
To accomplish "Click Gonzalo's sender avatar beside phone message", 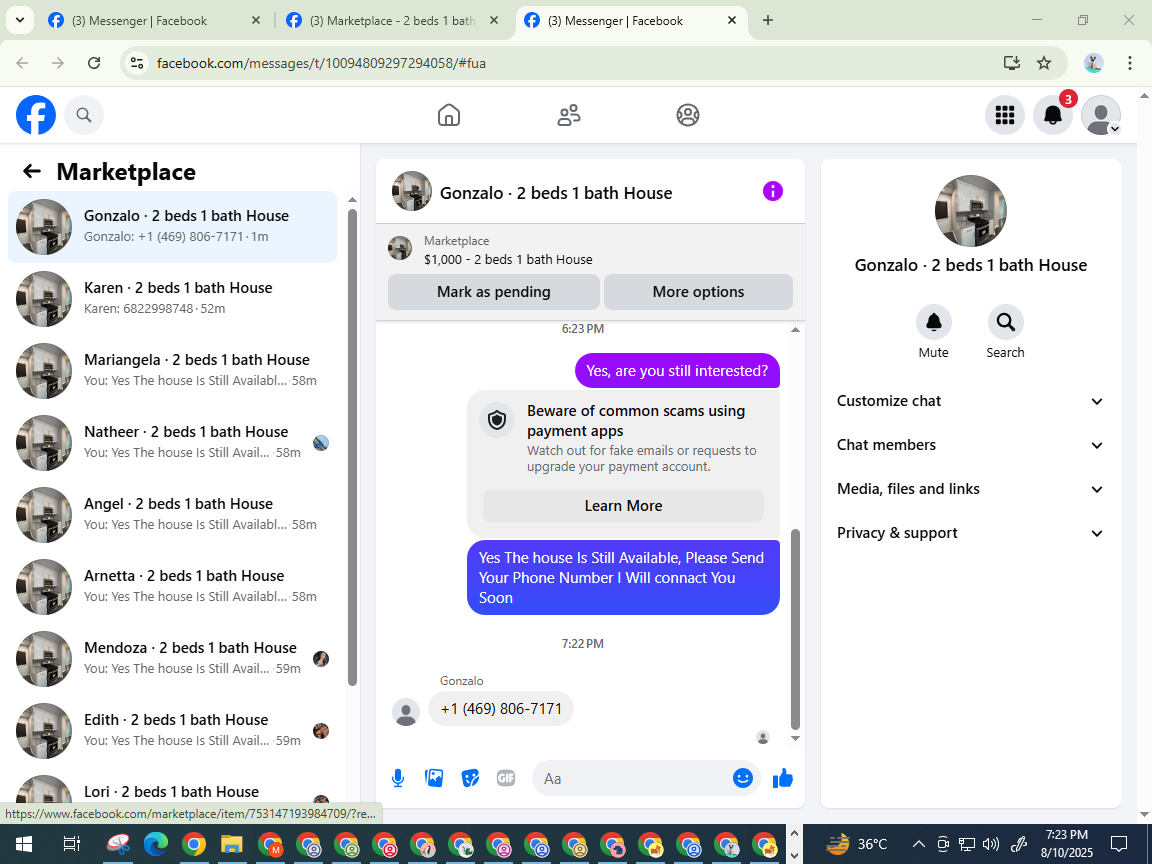I will coord(406,712).
